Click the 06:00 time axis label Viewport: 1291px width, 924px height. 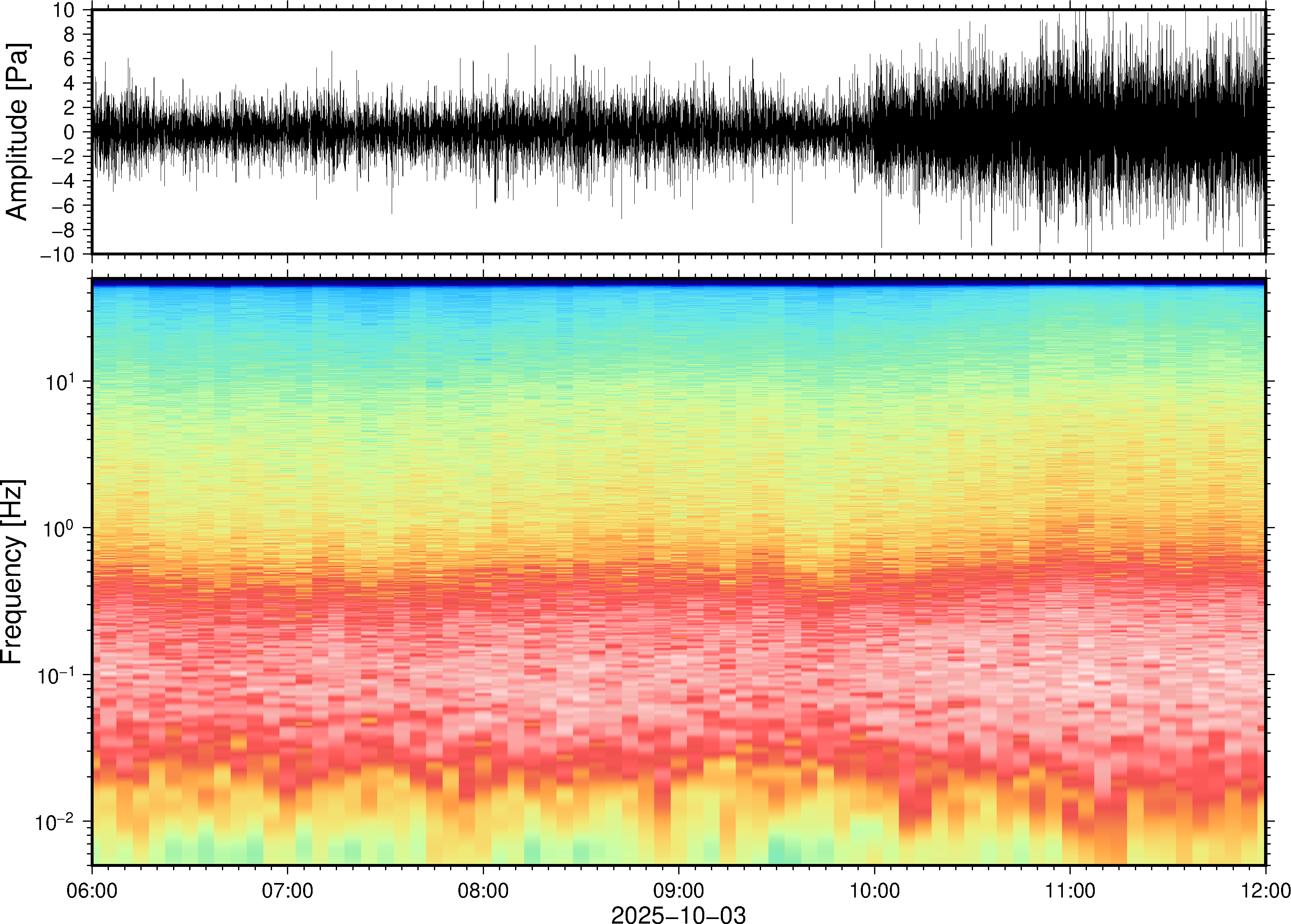(x=92, y=890)
